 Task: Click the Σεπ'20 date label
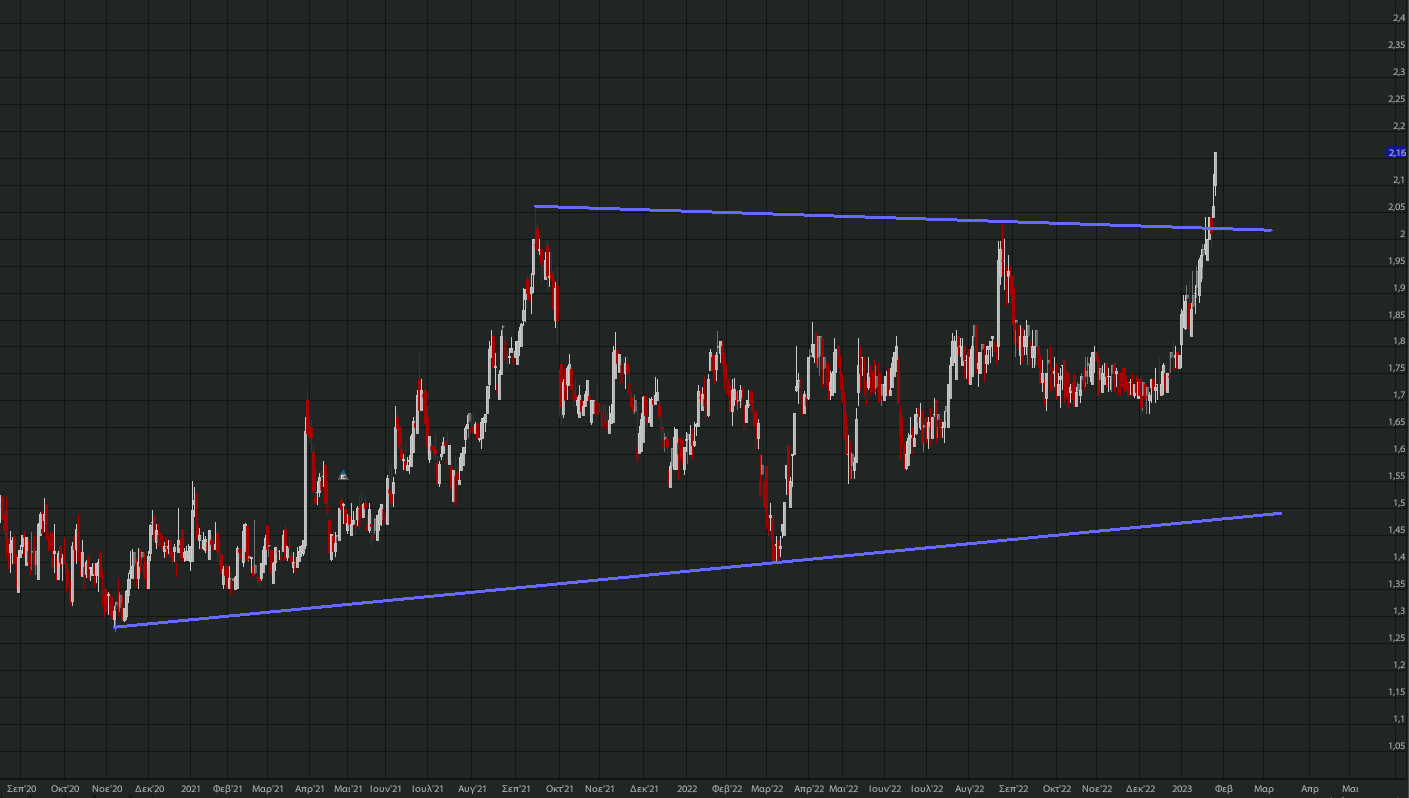[22, 789]
